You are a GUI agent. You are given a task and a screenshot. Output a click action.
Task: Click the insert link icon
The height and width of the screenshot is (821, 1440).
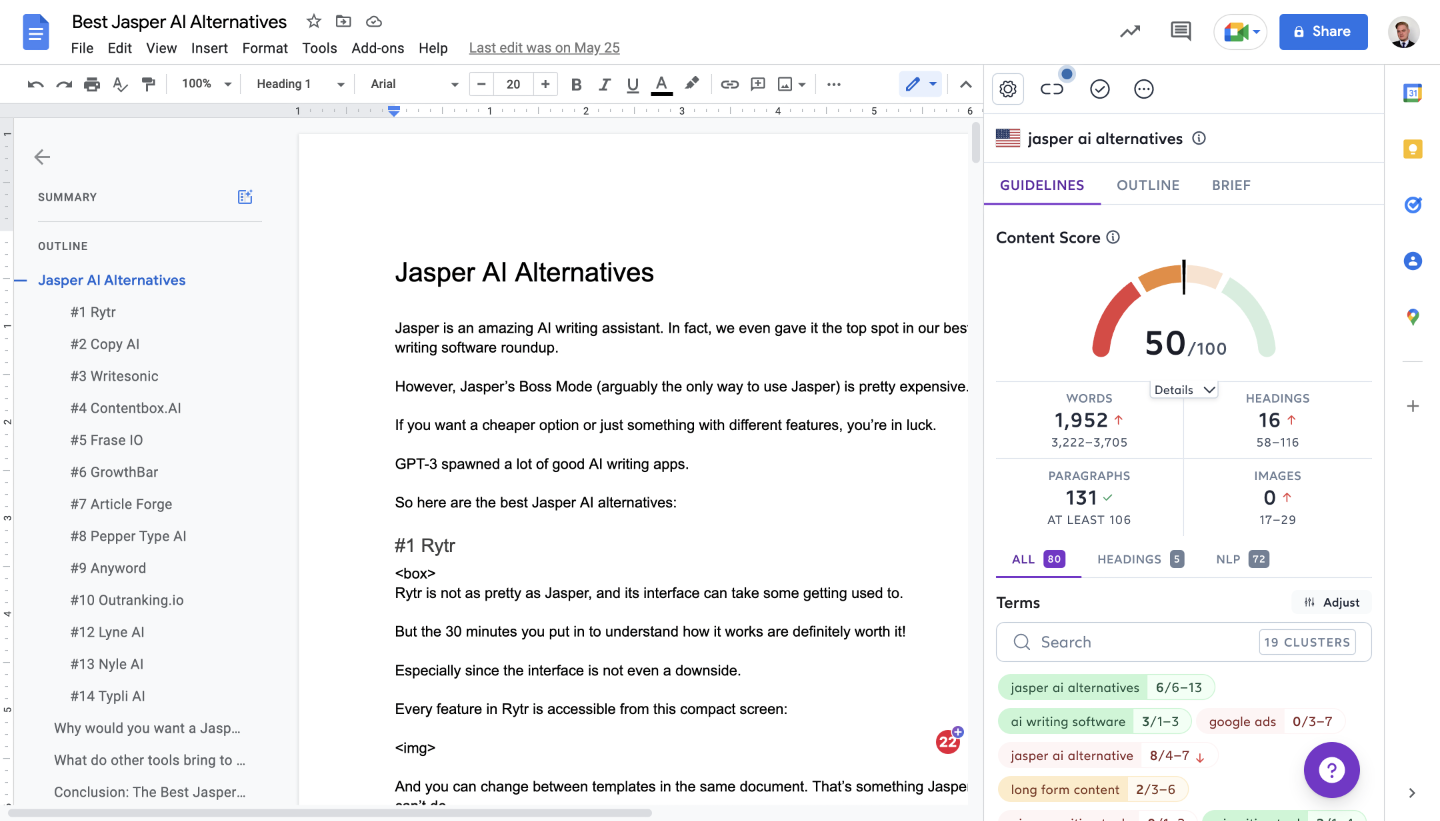click(730, 84)
